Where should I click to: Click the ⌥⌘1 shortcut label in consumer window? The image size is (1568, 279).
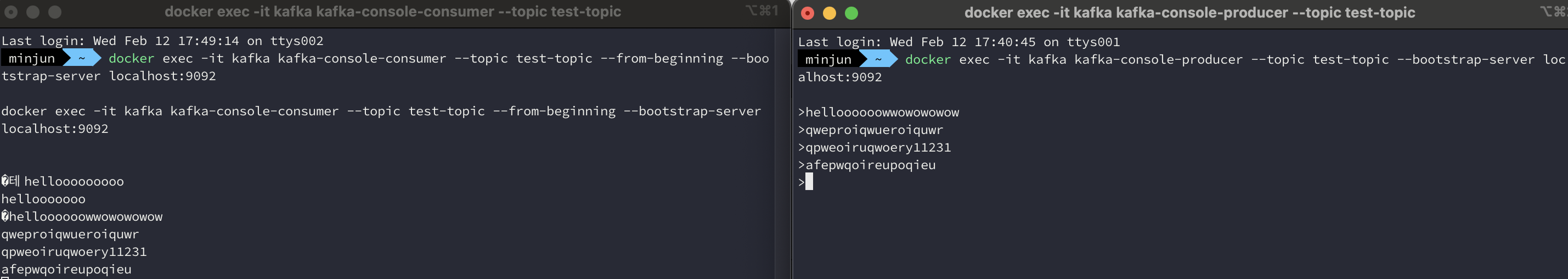click(x=762, y=10)
